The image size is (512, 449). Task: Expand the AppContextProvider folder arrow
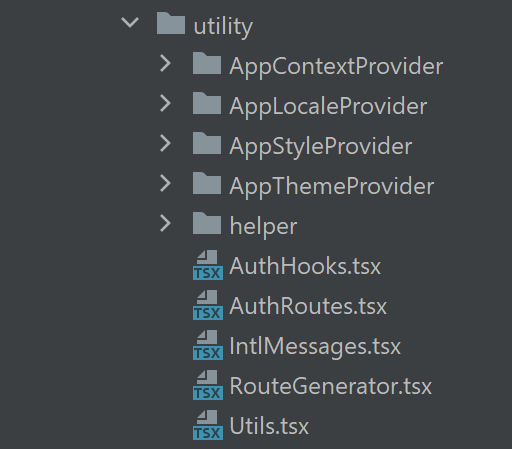(x=165, y=63)
